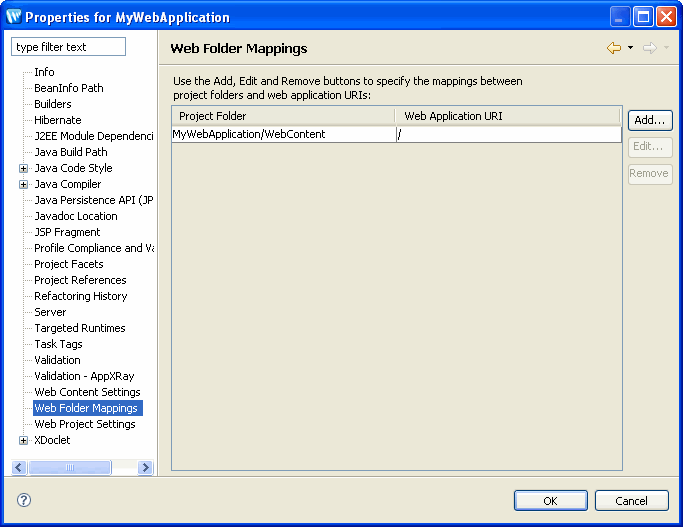Image resolution: width=683 pixels, height=527 pixels.
Task: Click the Add... button
Action: 650,120
